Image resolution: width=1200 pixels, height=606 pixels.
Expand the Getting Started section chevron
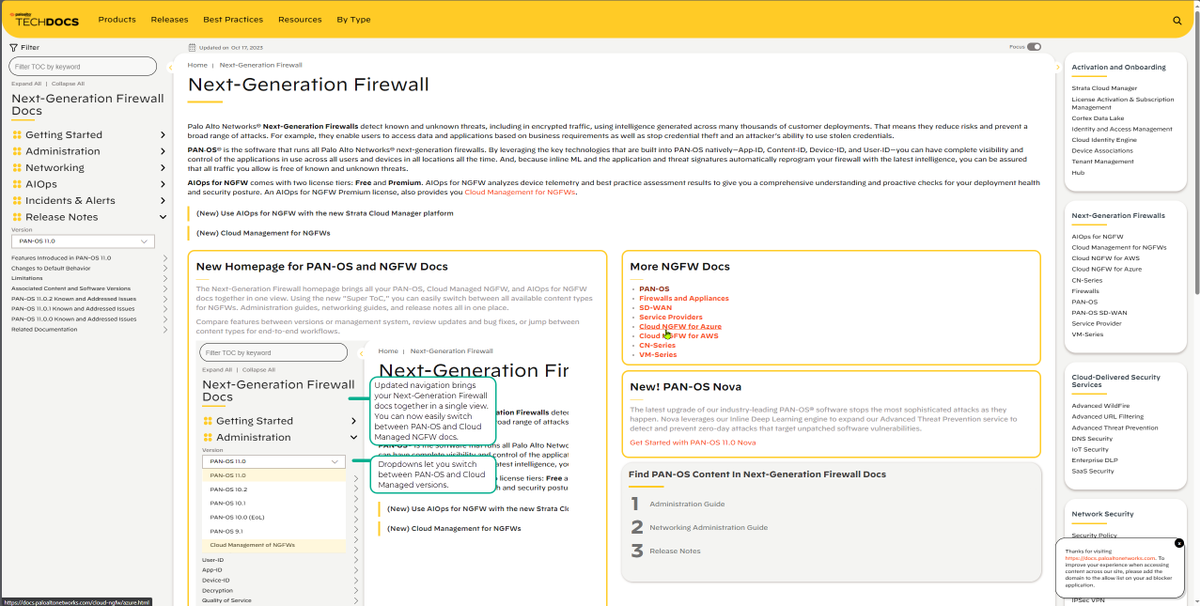coord(163,135)
